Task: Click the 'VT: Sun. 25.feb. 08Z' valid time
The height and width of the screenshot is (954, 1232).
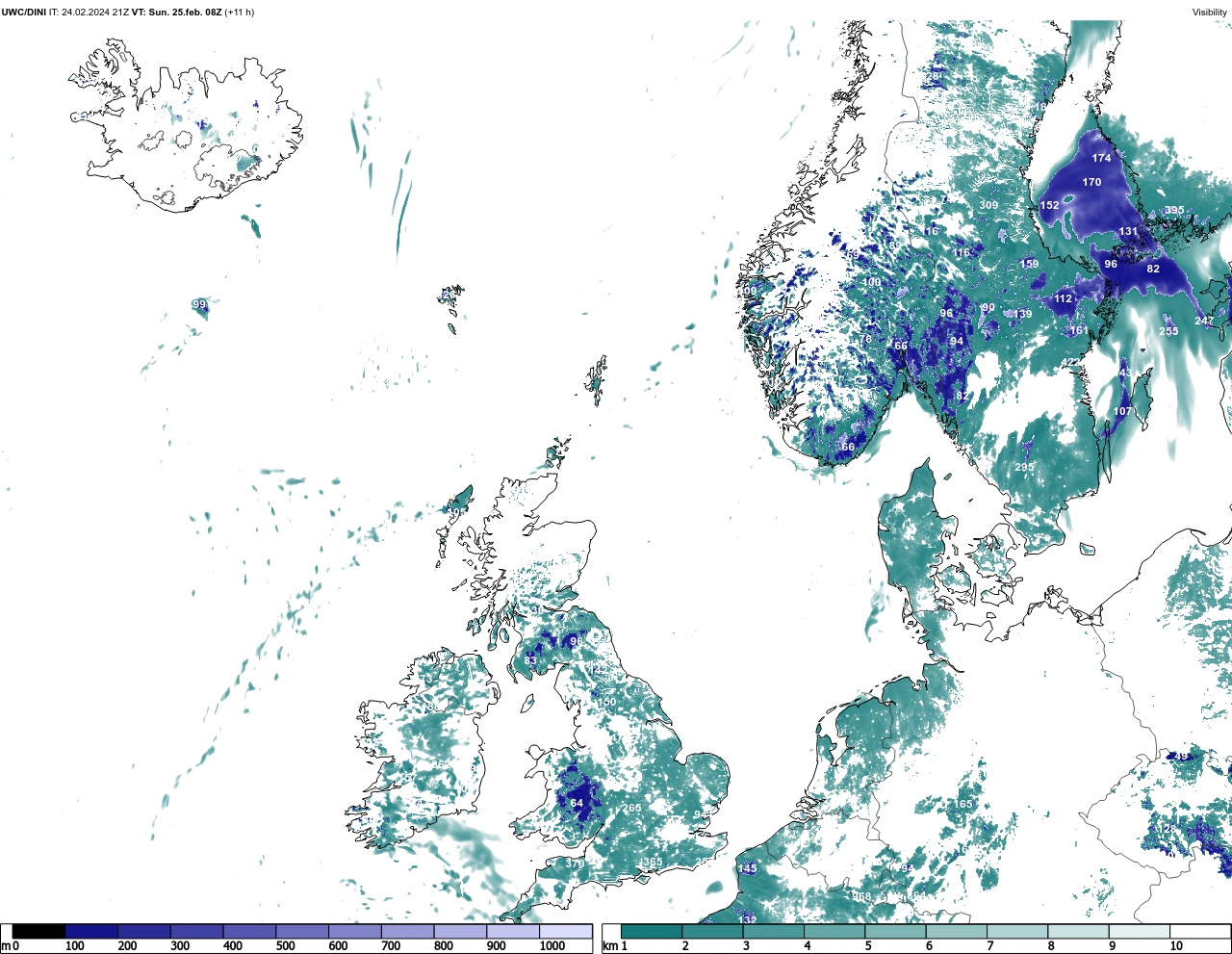Action: click(176, 13)
